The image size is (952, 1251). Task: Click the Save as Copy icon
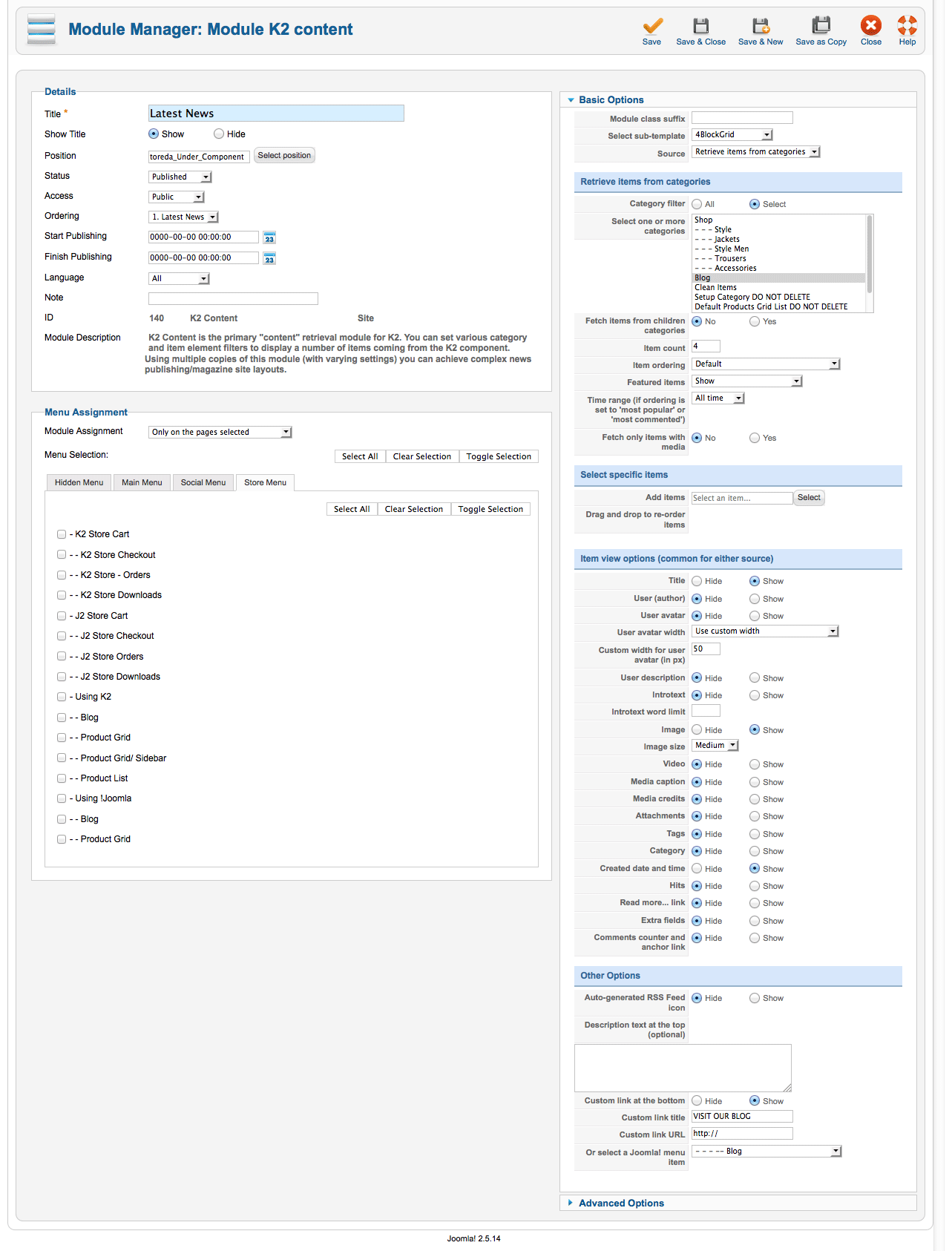[821, 26]
